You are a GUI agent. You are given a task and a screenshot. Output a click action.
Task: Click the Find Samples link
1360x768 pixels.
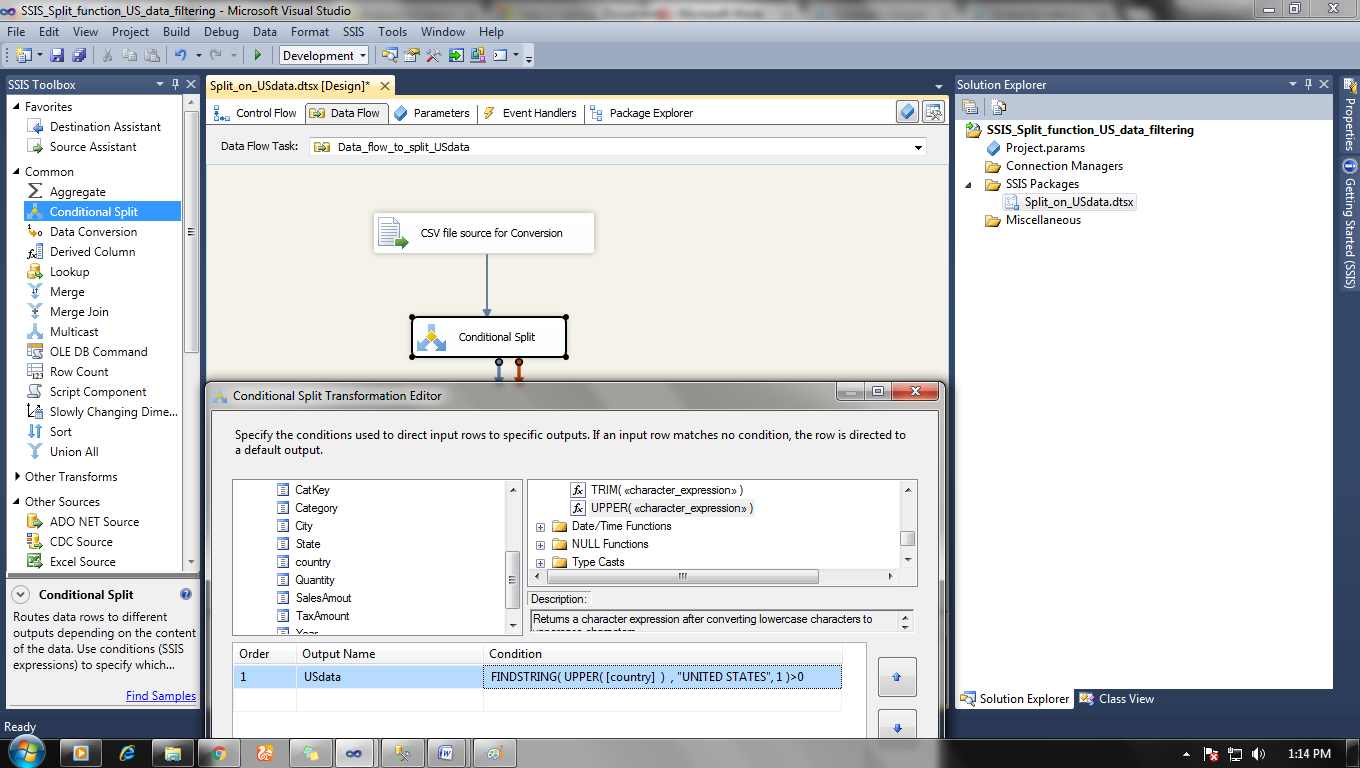161,696
